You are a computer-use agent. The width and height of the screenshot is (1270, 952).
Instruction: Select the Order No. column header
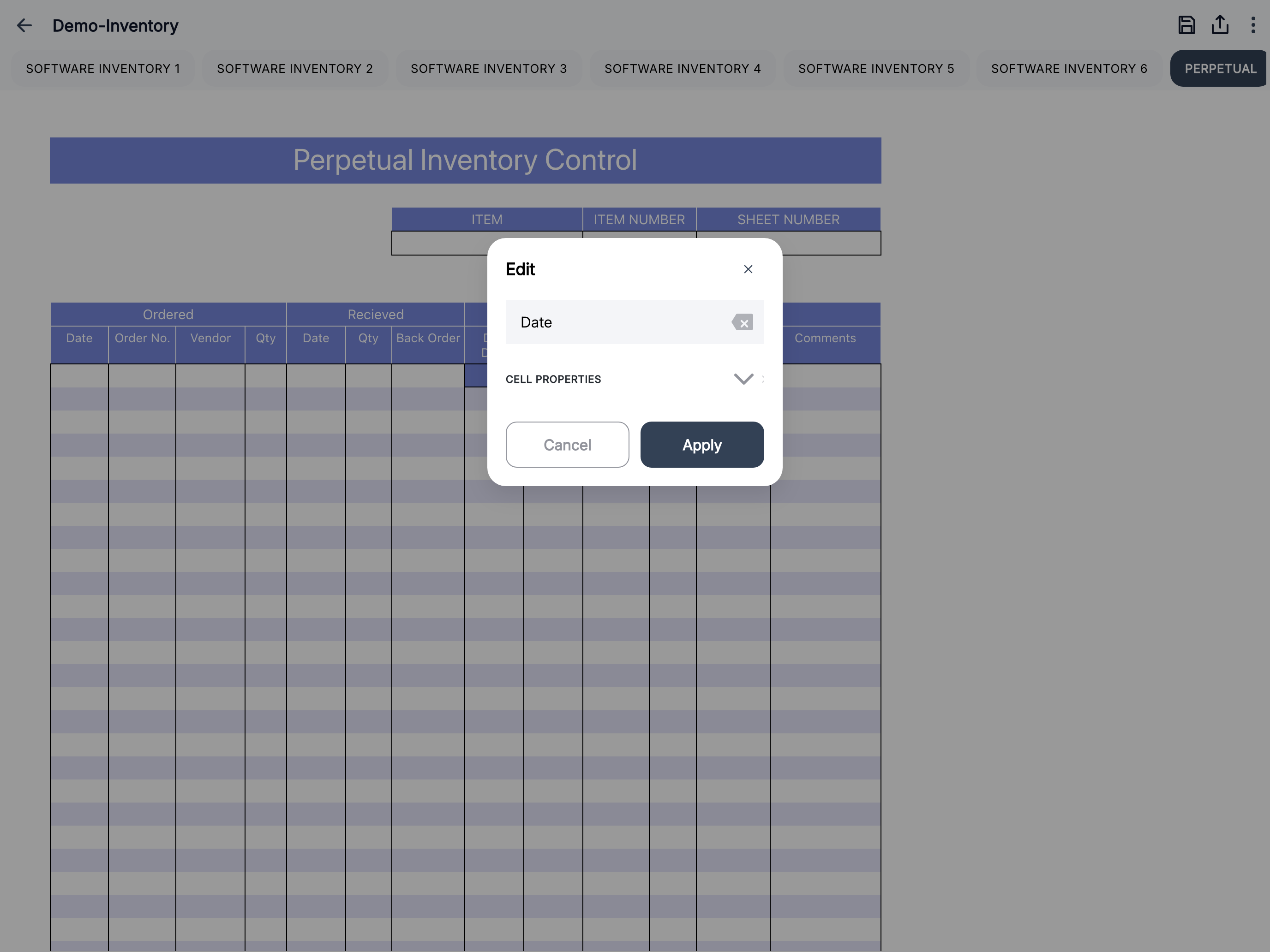point(143,345)
